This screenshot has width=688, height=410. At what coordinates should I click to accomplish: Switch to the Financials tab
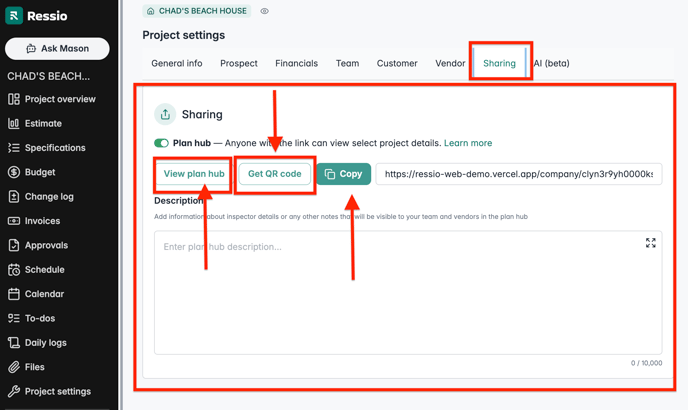click(x=296, y=63)
